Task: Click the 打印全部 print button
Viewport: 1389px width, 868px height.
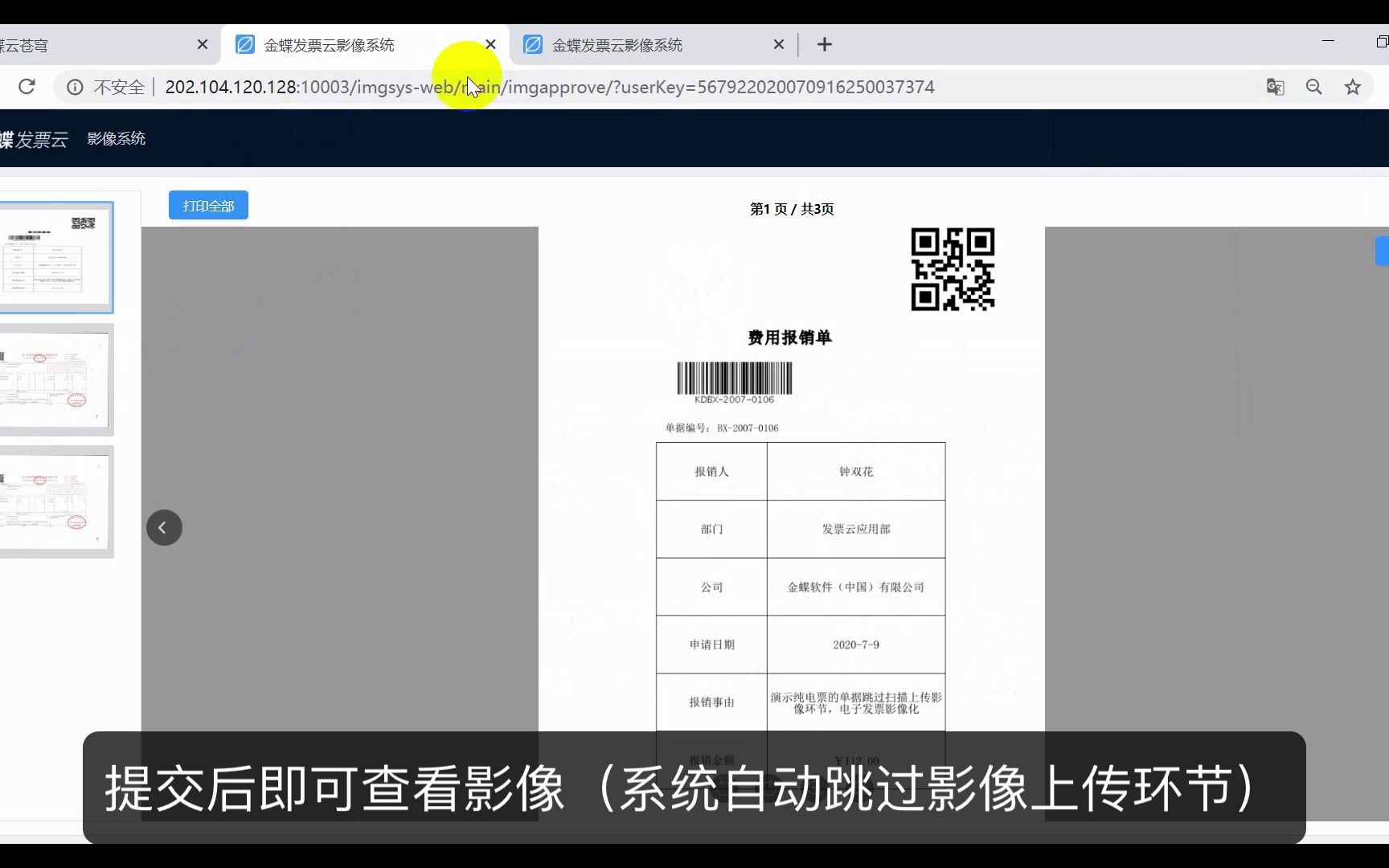Action: [207, 205]
